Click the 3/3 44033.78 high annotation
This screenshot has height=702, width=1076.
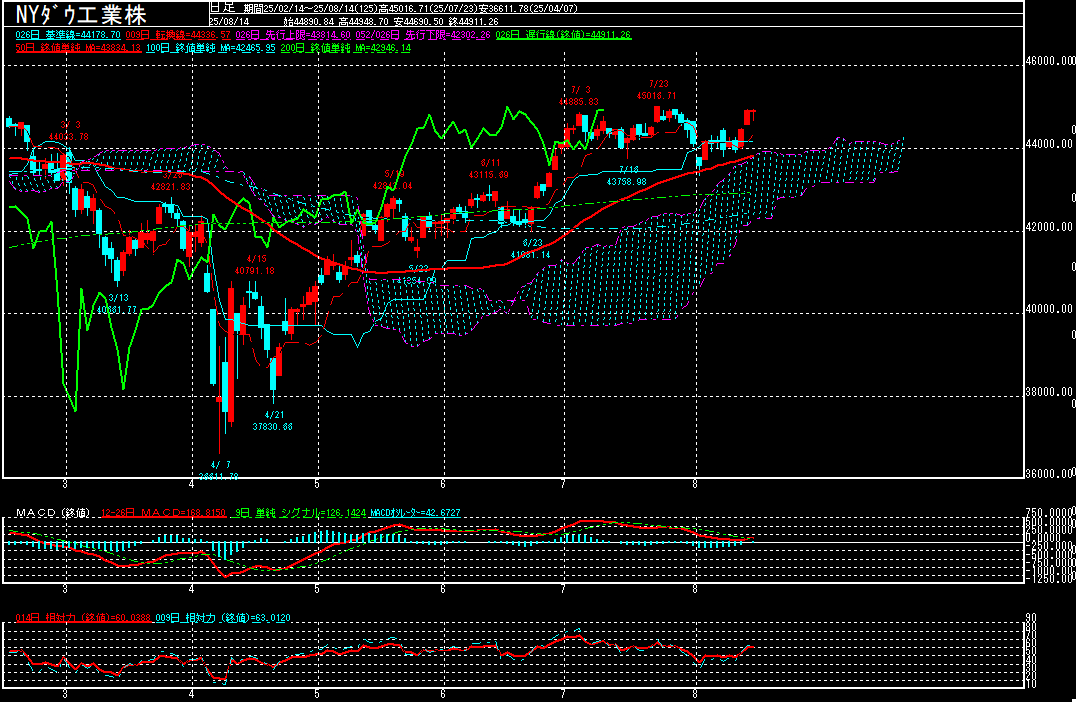(69, 131)
